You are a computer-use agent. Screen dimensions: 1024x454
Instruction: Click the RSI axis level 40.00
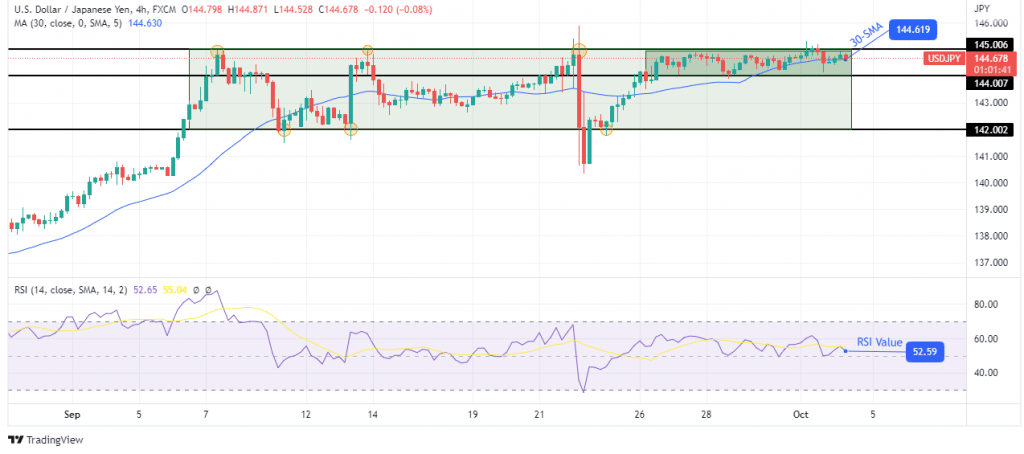(x=985, y=373)
